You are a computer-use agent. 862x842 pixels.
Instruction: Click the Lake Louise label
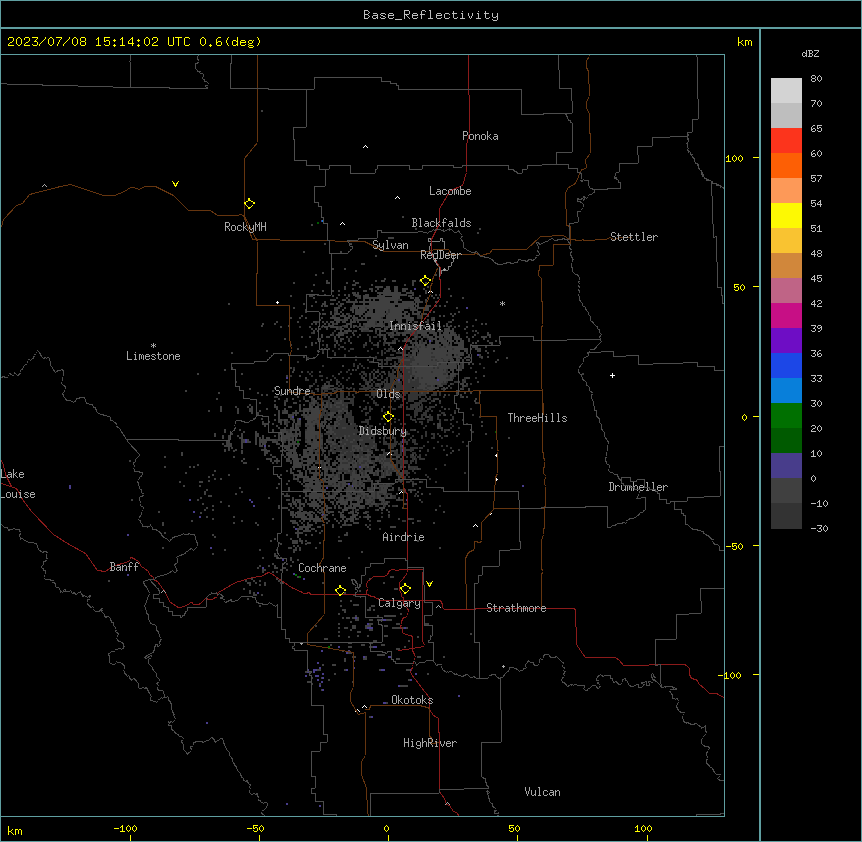click(18, 484)
